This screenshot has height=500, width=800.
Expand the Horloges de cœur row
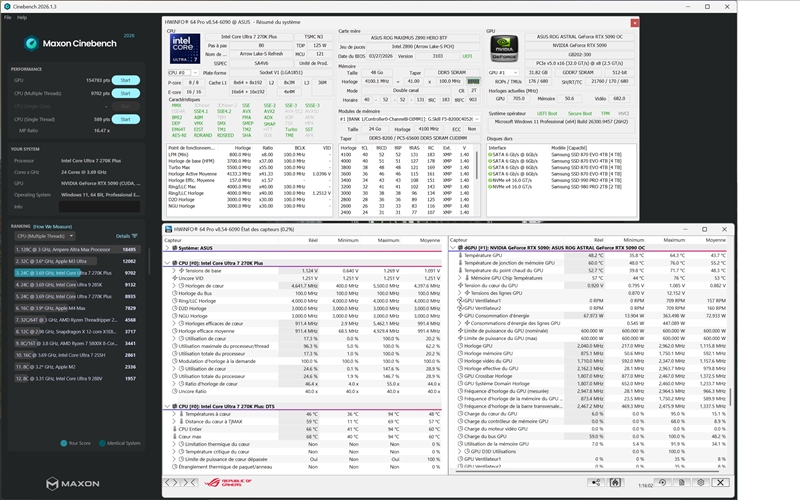point(174,286)
